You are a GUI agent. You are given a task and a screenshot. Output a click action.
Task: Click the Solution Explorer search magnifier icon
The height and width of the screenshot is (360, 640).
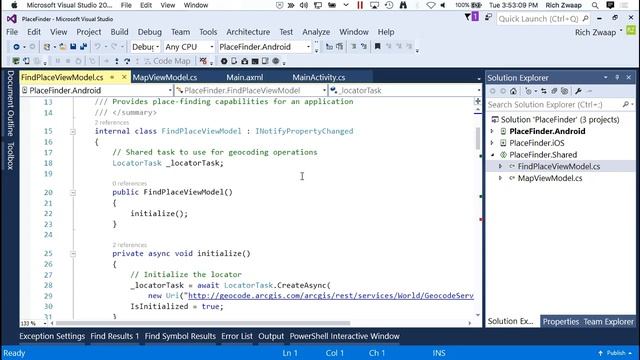[625, 104]
